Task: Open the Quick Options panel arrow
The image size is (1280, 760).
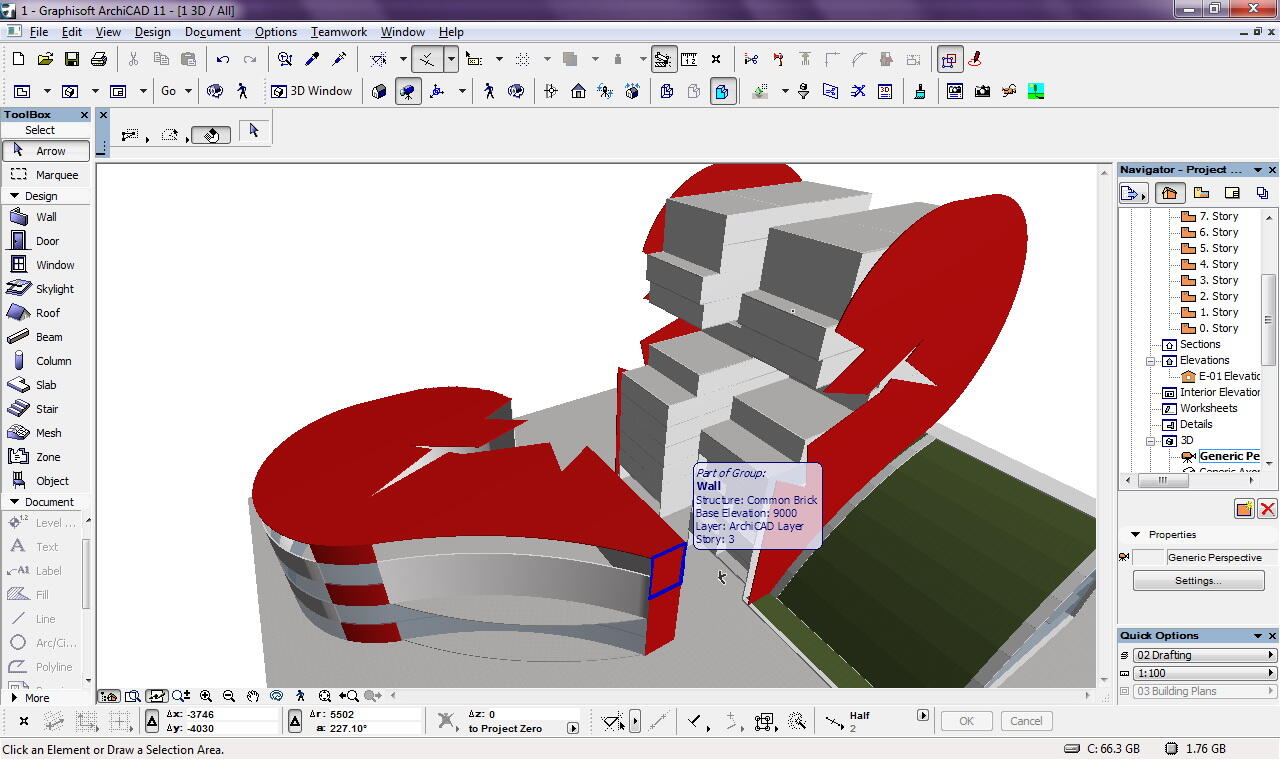Action: (1257, 636)
